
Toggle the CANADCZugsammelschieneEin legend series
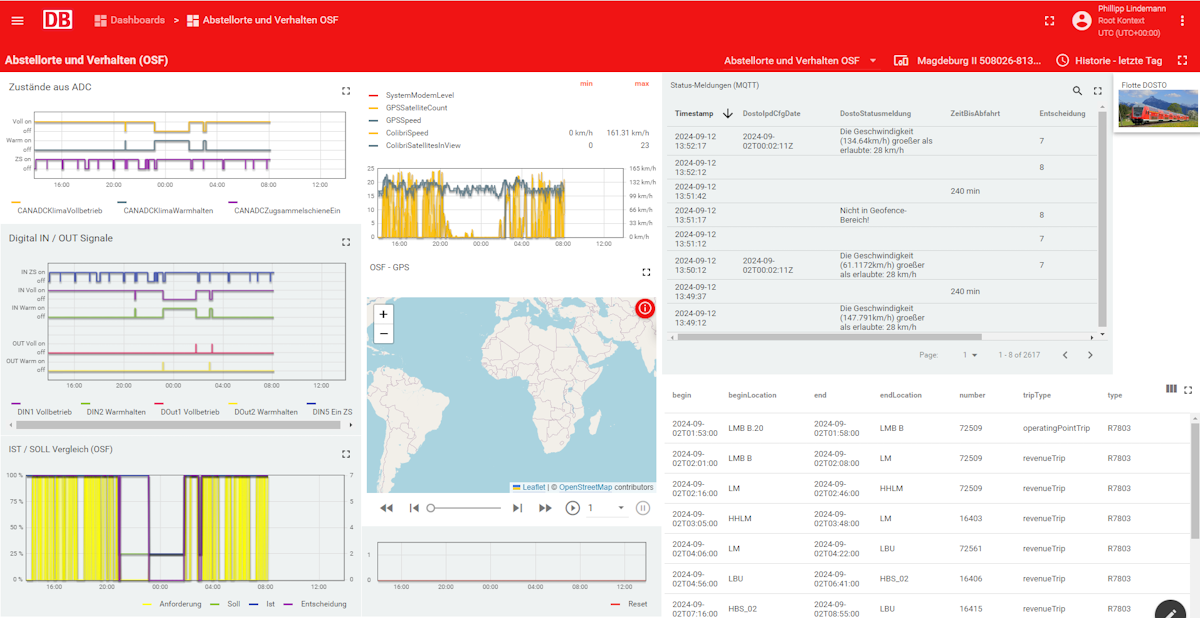[x=284, y=209]
